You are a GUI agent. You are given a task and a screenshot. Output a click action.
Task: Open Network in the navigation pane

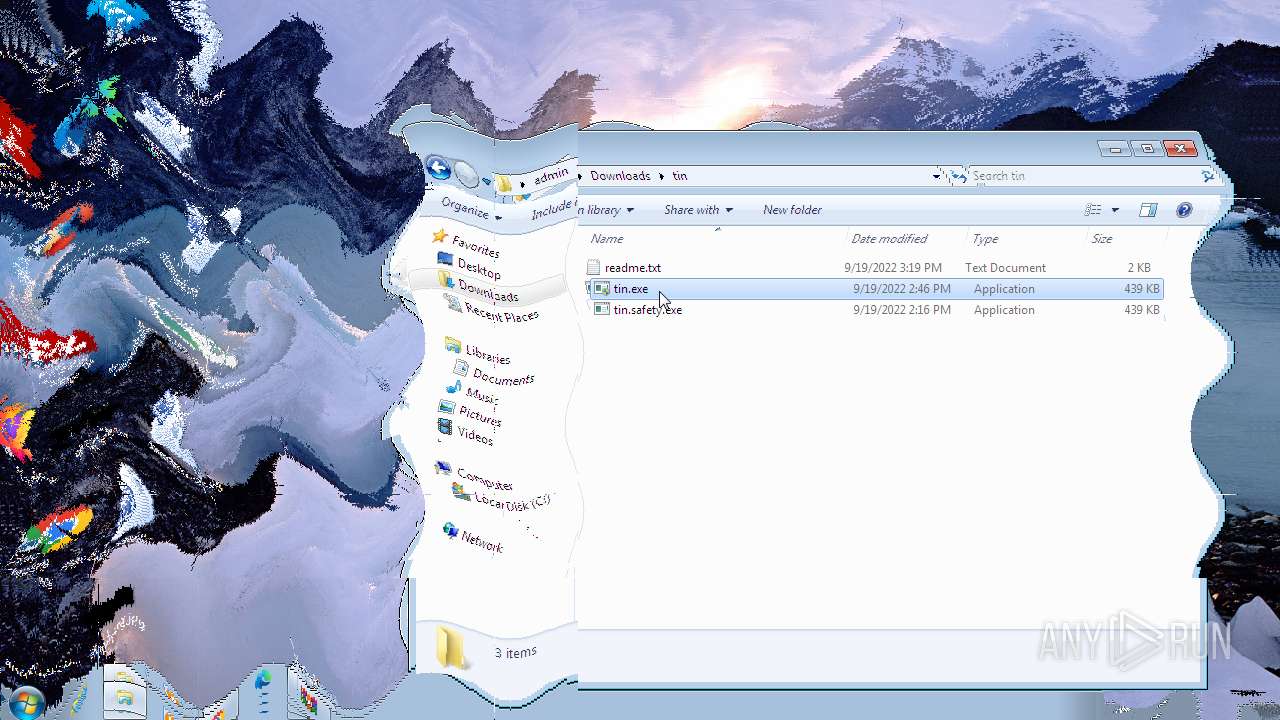click(482, 541)
